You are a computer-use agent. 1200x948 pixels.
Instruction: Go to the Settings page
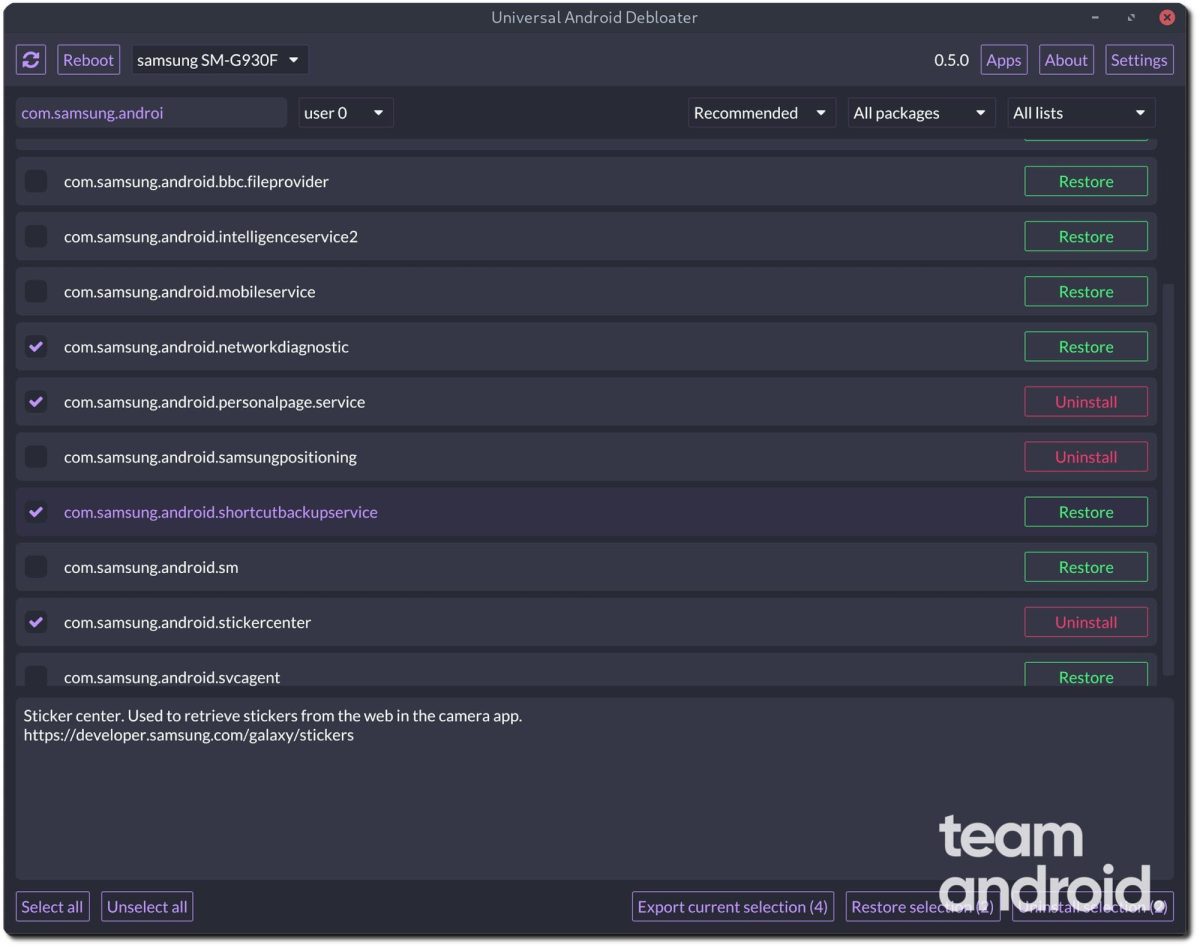pos(1139,60)
